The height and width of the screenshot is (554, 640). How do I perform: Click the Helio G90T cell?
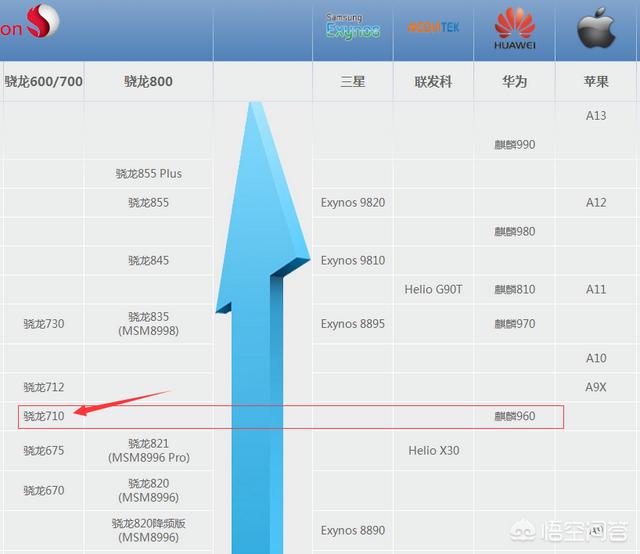point(433,289)
